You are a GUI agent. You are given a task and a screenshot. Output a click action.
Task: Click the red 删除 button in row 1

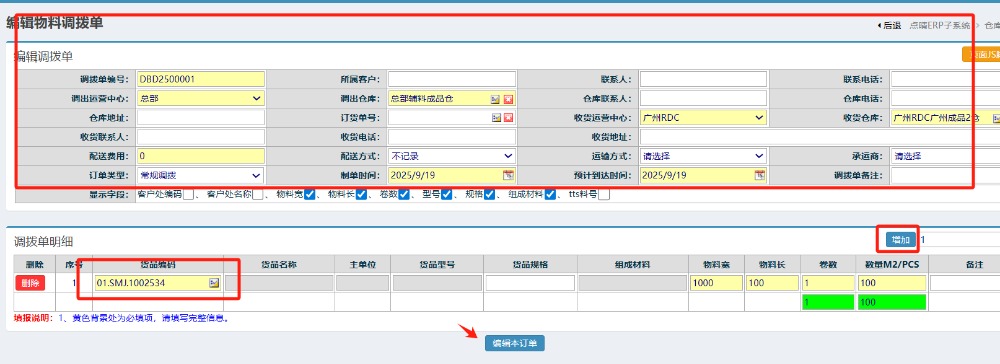(x=31, y=283)
